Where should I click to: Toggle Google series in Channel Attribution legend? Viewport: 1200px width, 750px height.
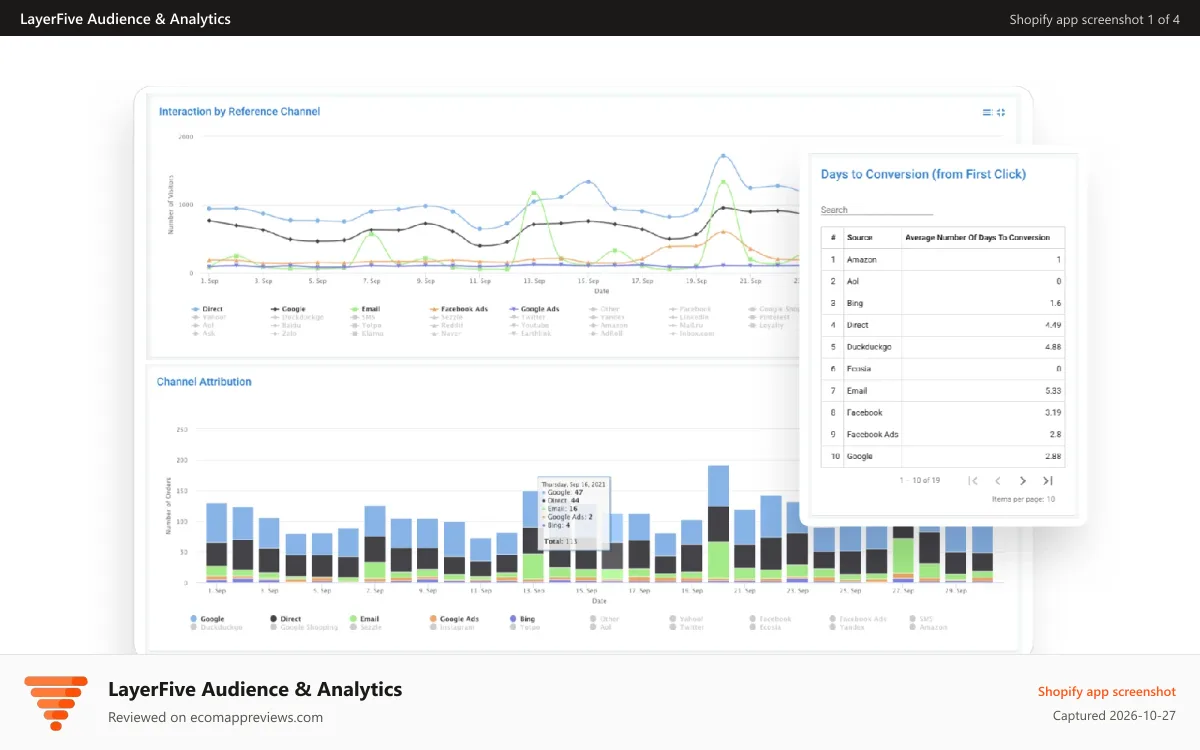pyautogui.click(x=207, y=619)
